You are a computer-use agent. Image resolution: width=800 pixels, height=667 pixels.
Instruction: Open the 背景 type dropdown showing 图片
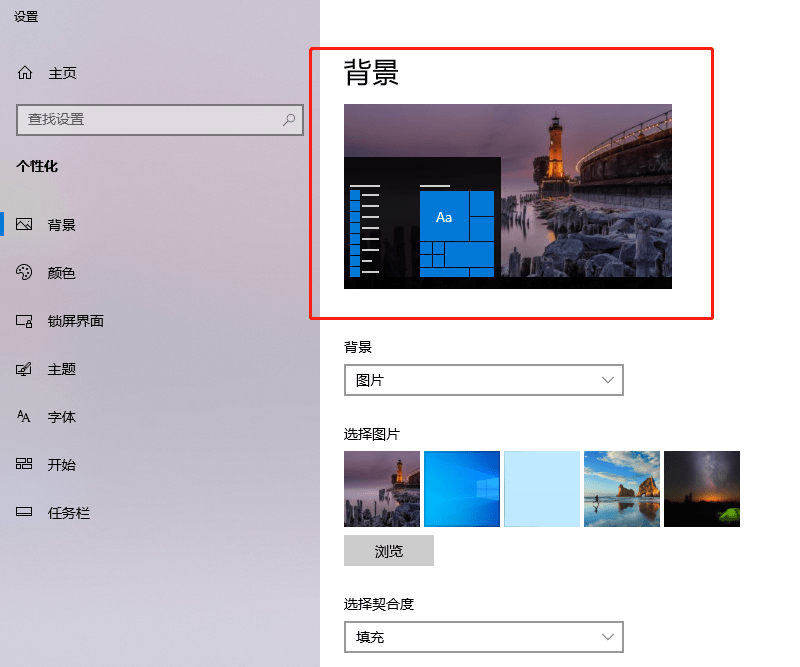point(483,380)
